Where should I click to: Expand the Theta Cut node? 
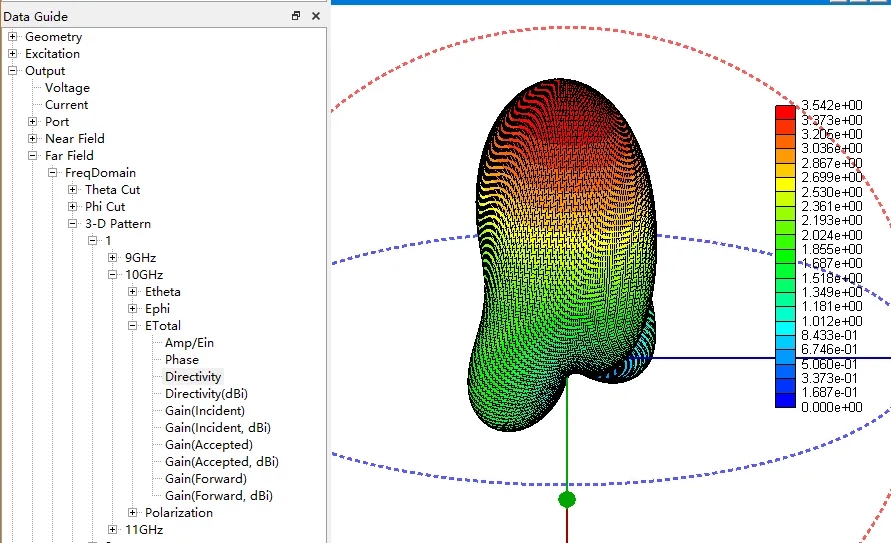(x=72, y=190)
